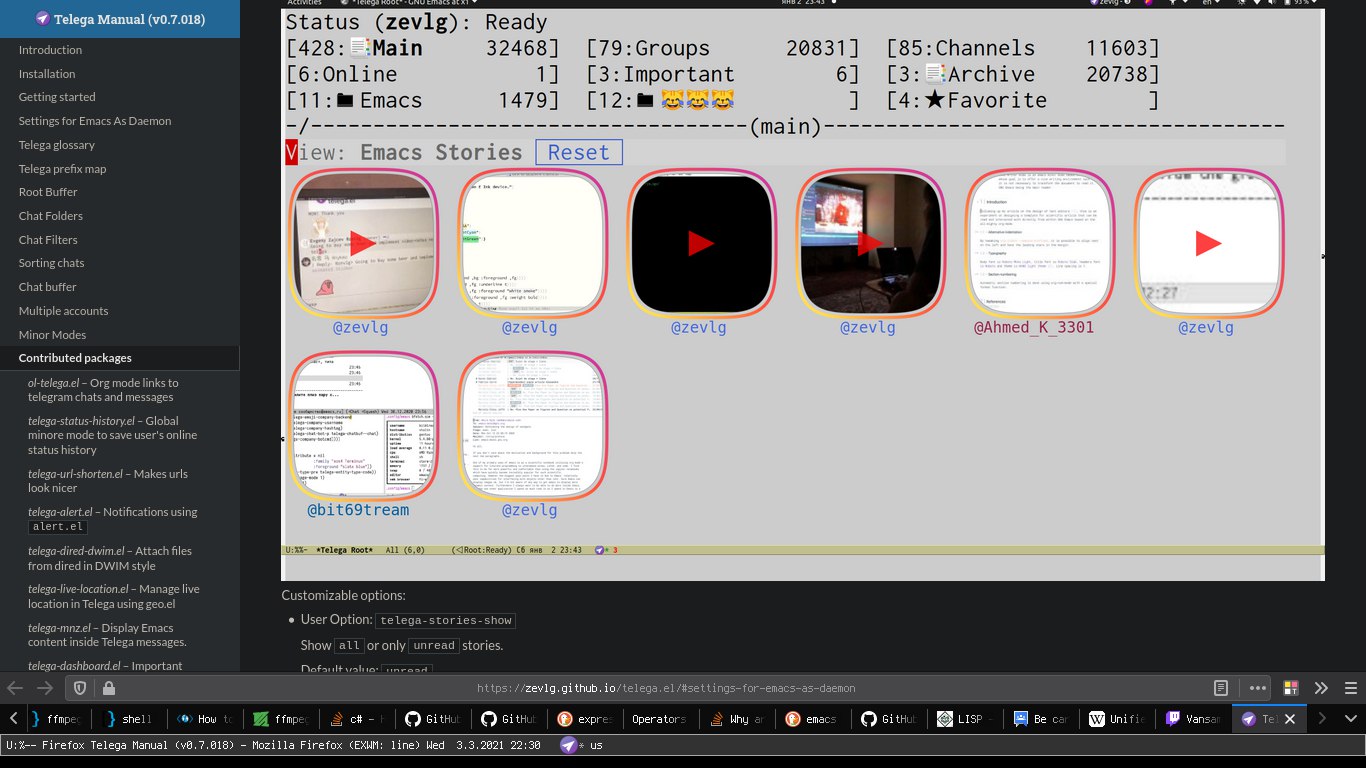Screen dimensions: 1366x768
Task: Click the @Ahmed_K_3301 username label
Action: point(1034,327)
